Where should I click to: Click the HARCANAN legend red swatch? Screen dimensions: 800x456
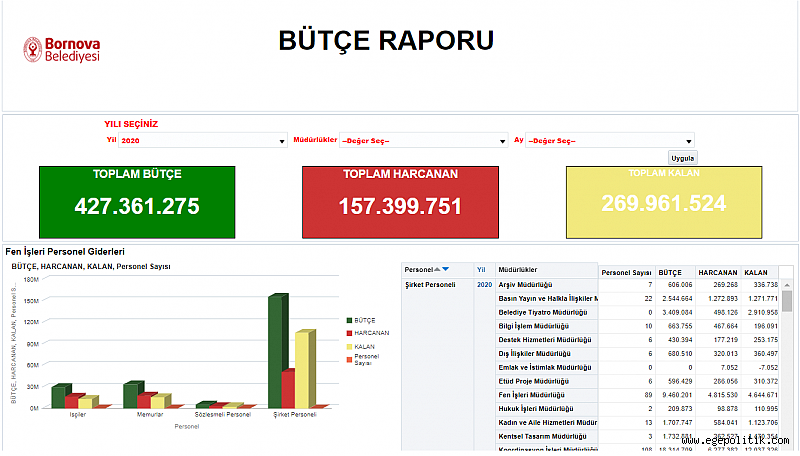click(x=349, y=333)
